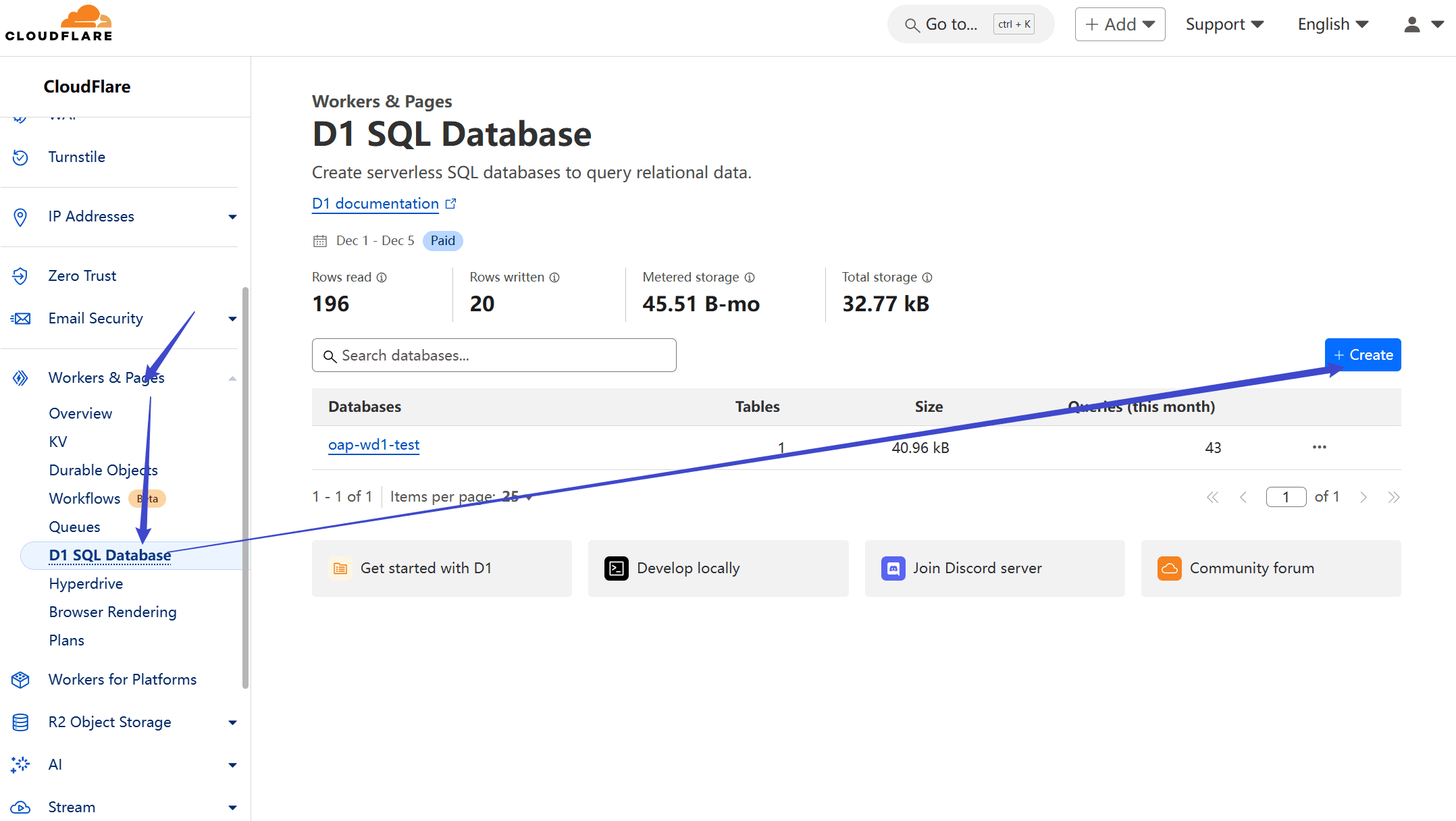Click the three-dot menu for oap-wd1-test

(1320, 447)
